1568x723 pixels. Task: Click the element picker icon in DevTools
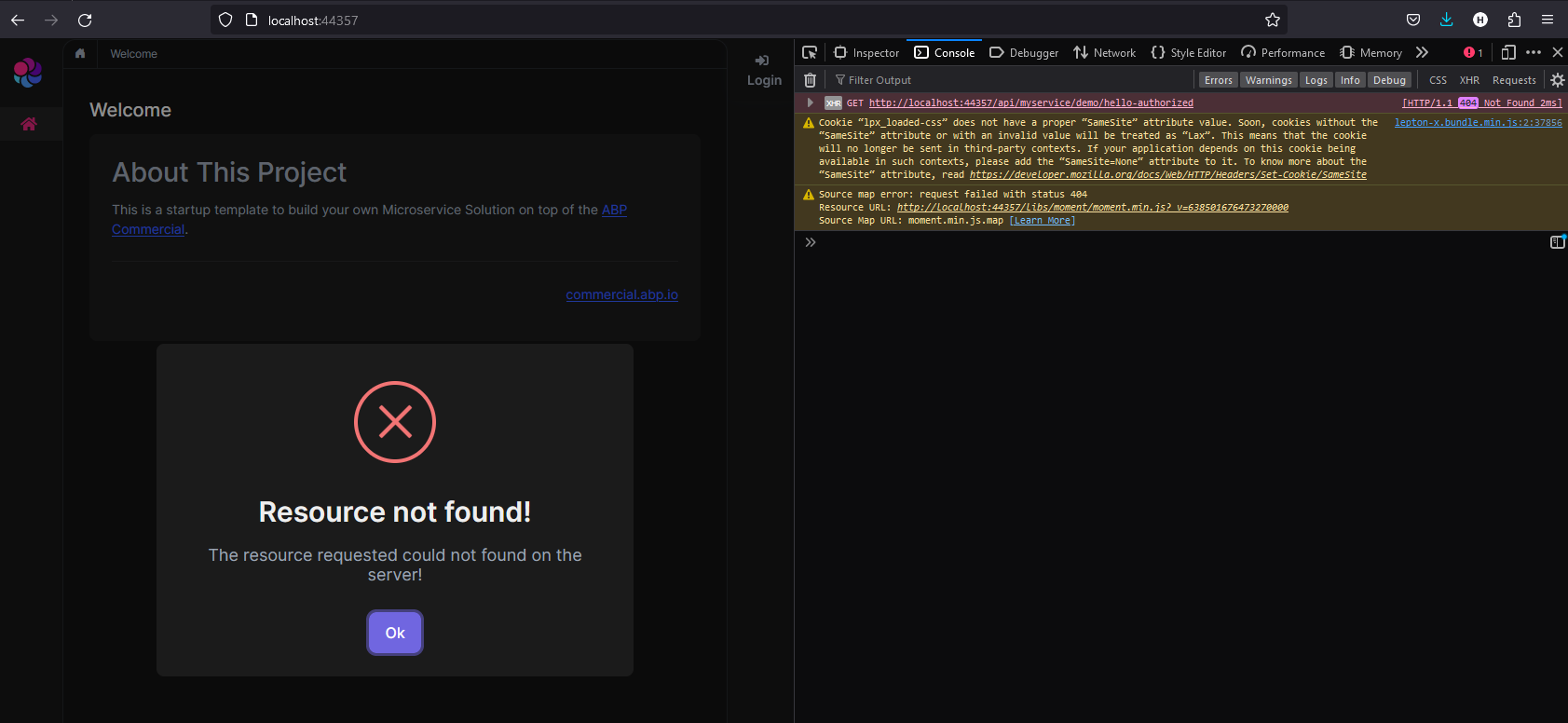pos(810,52)
